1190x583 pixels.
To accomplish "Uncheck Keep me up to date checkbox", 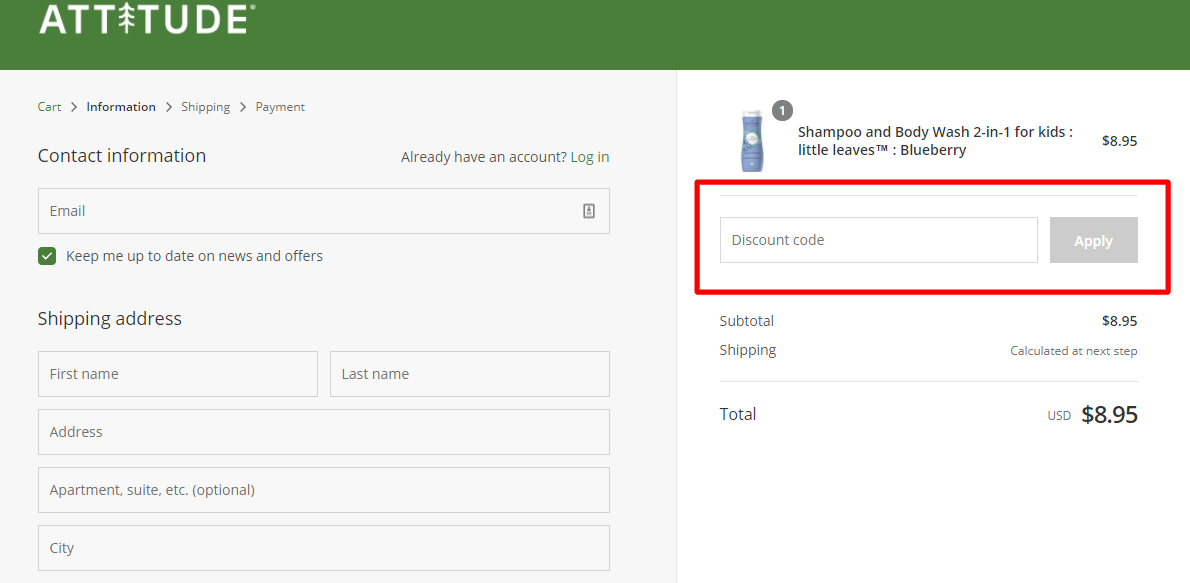I will [x=47, y=256].
